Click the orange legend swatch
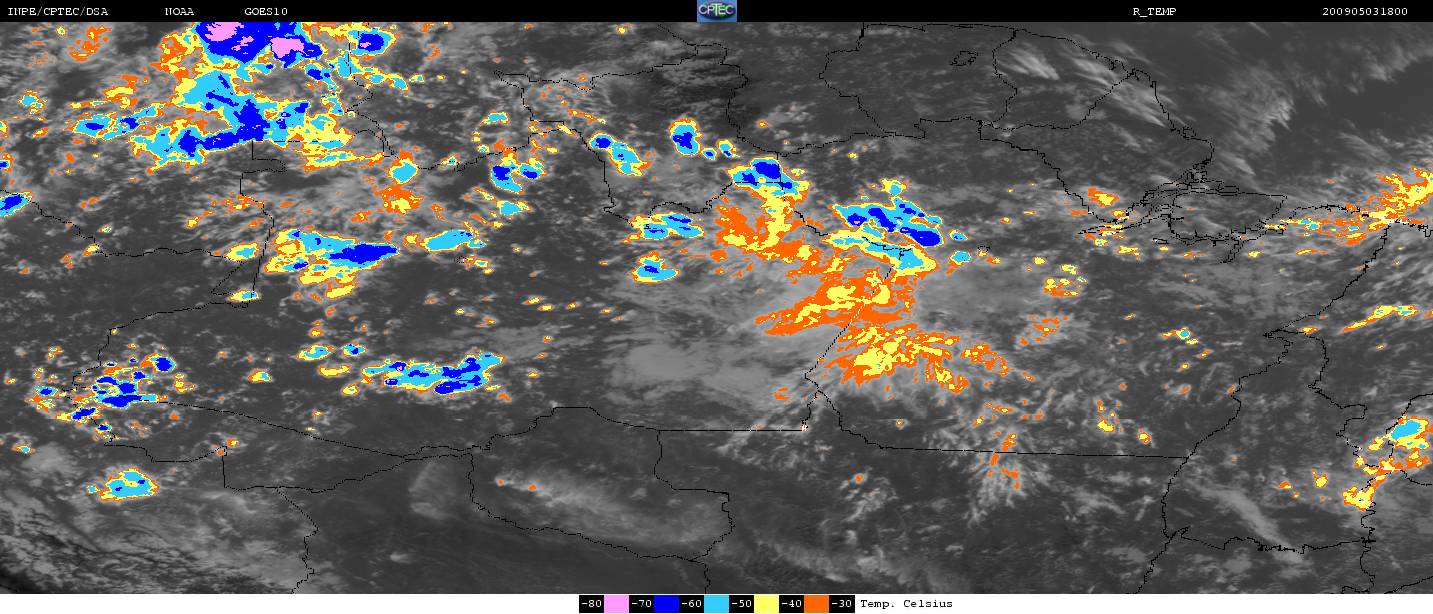1433x614 pixels. click(816, 604)
